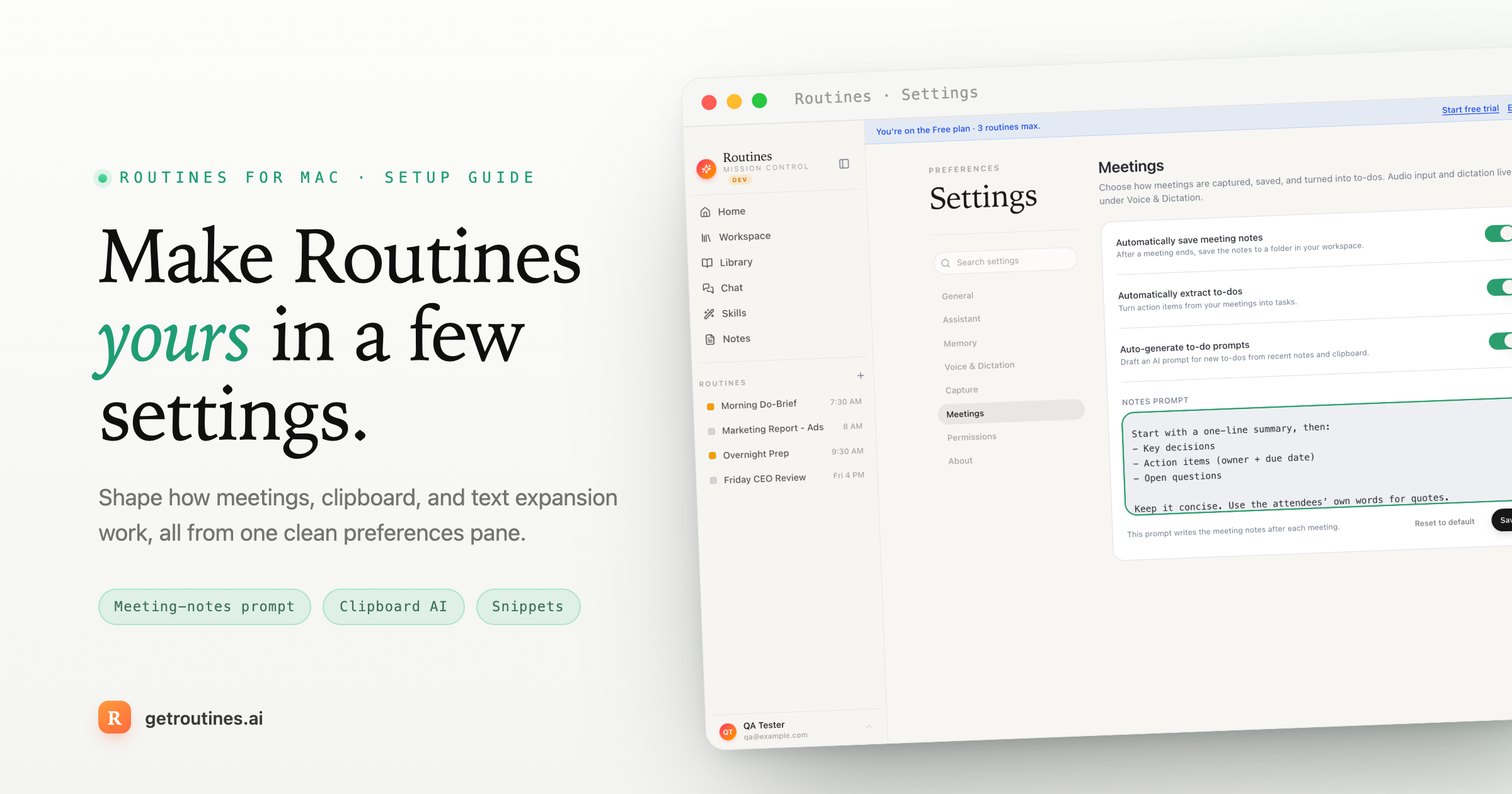Collapse the sidebar with the panel icon
The height and width of the screenshot is (794, 1512).
coord(844,164)
